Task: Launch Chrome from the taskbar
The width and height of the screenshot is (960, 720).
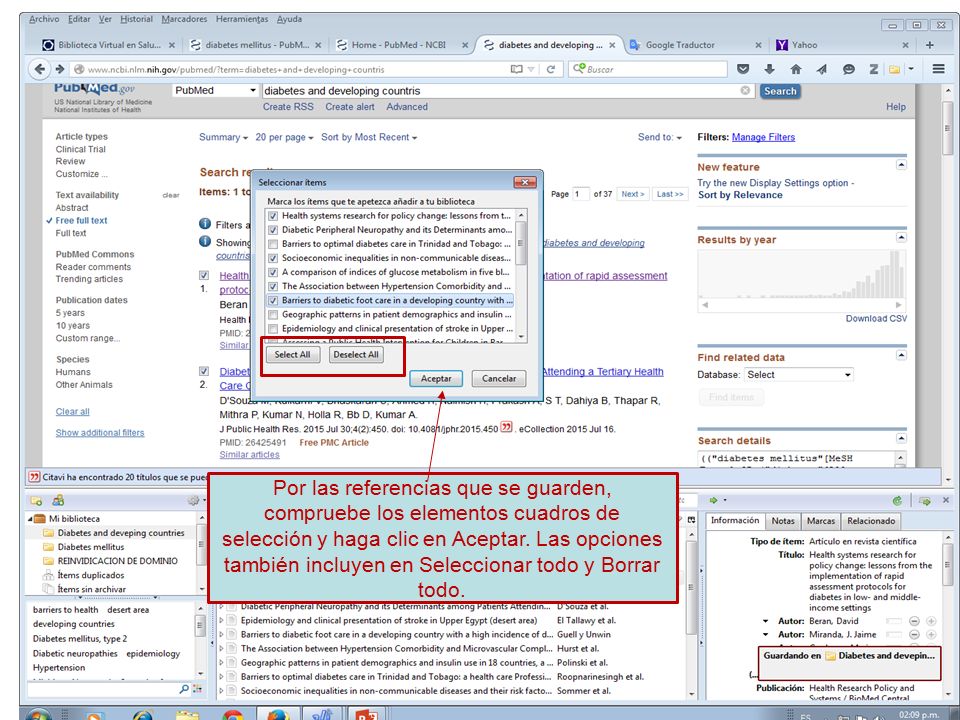Action: coord(232,714)
